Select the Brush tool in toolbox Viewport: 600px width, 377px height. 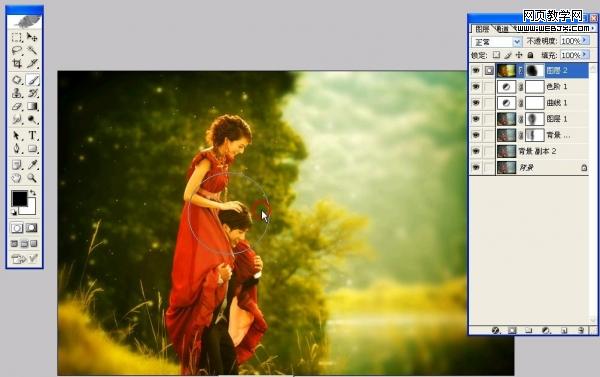(x=33, y=80)
